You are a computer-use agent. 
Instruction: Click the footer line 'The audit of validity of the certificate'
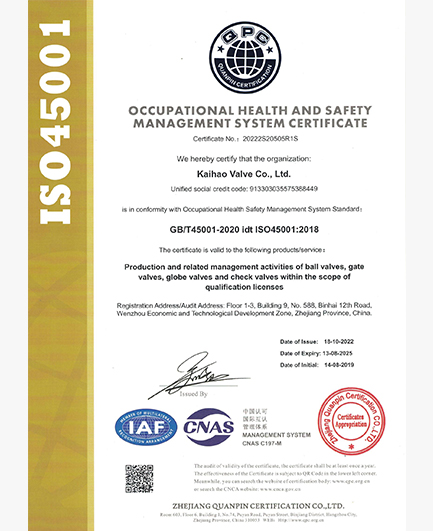pyautogui.click(x=285, y=466)
